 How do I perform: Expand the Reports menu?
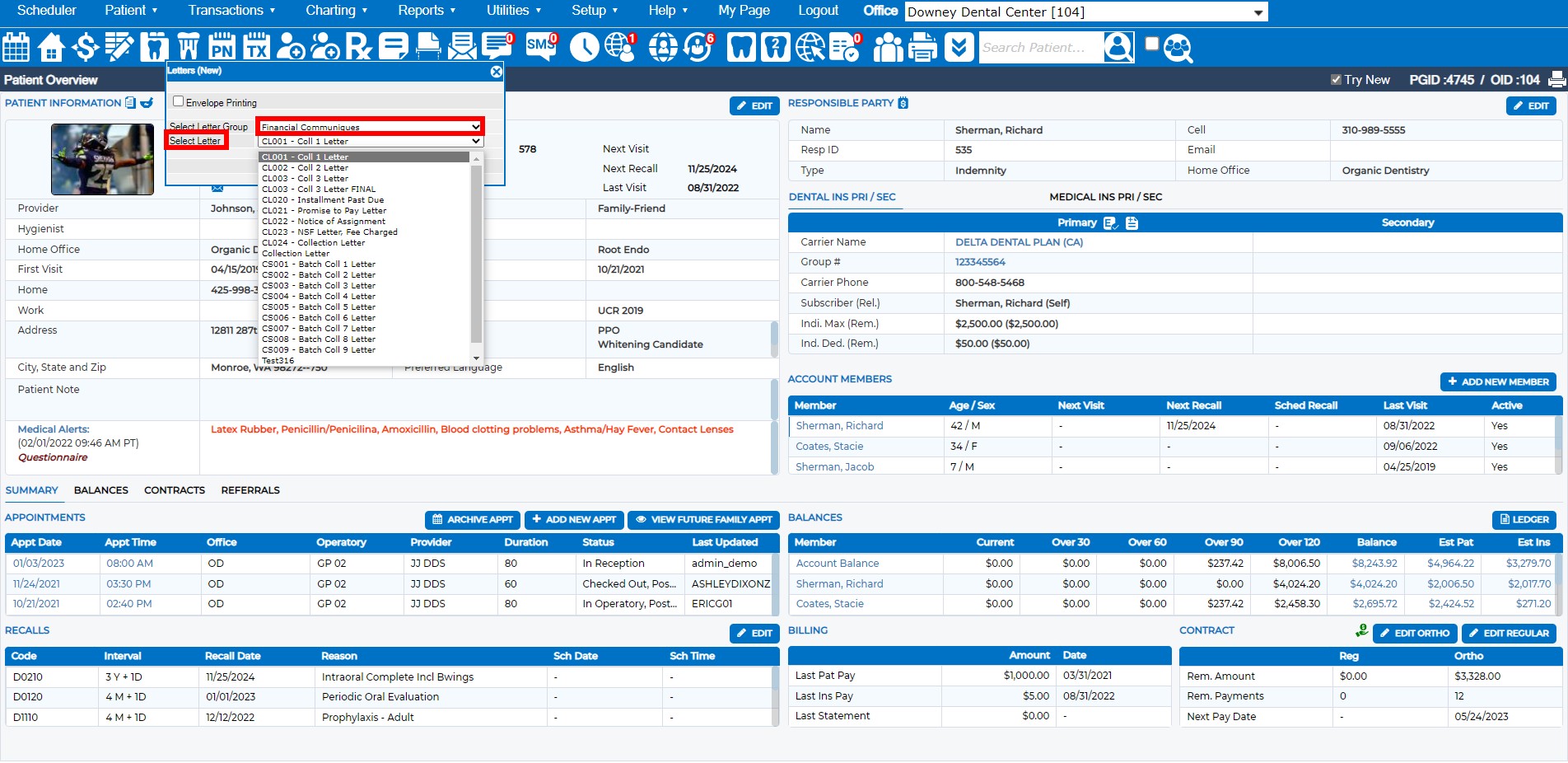tap(427, 10)
